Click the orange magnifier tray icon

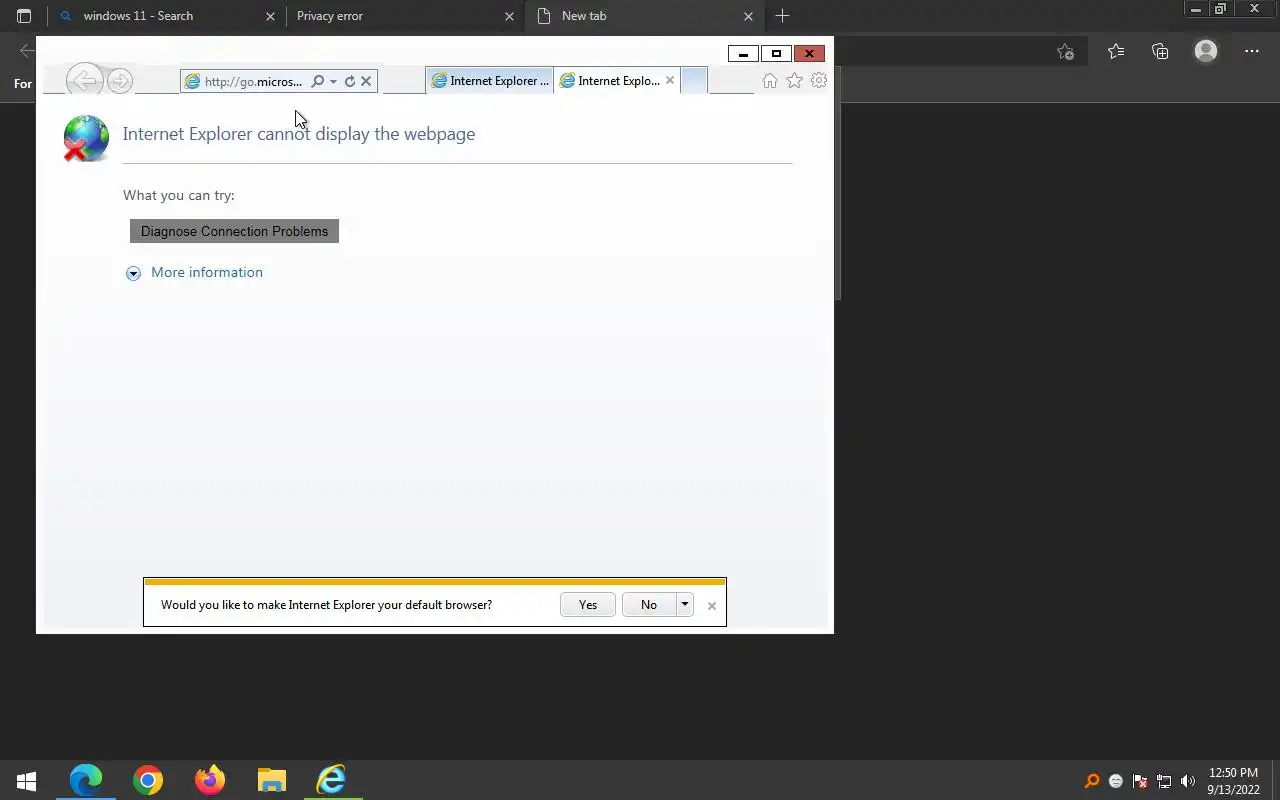coord(1092,781)
